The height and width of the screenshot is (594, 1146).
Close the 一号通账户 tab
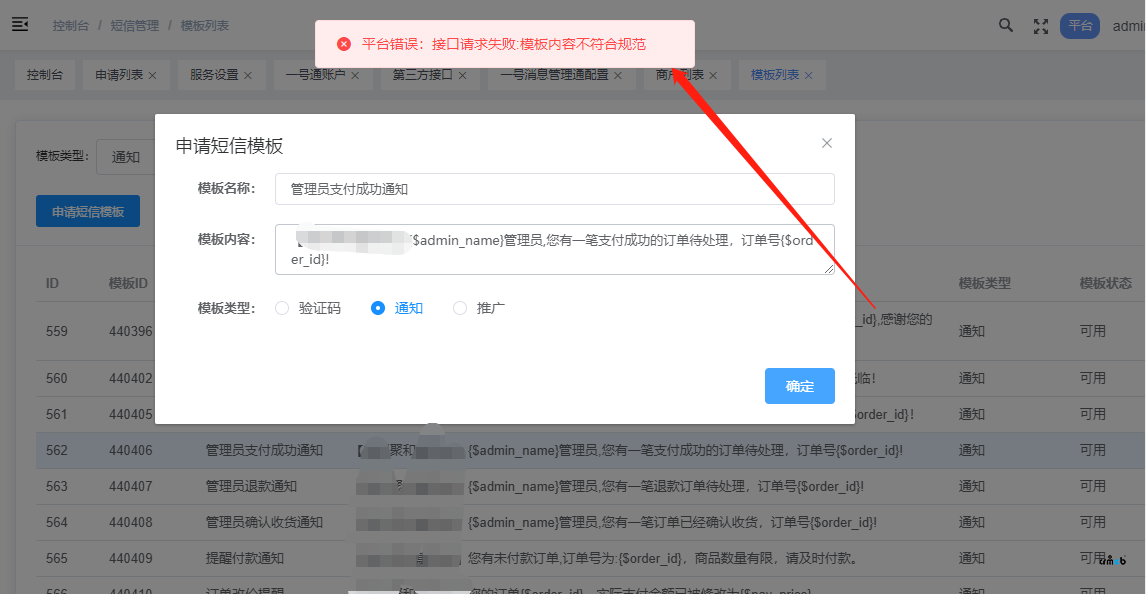(355, 75)
